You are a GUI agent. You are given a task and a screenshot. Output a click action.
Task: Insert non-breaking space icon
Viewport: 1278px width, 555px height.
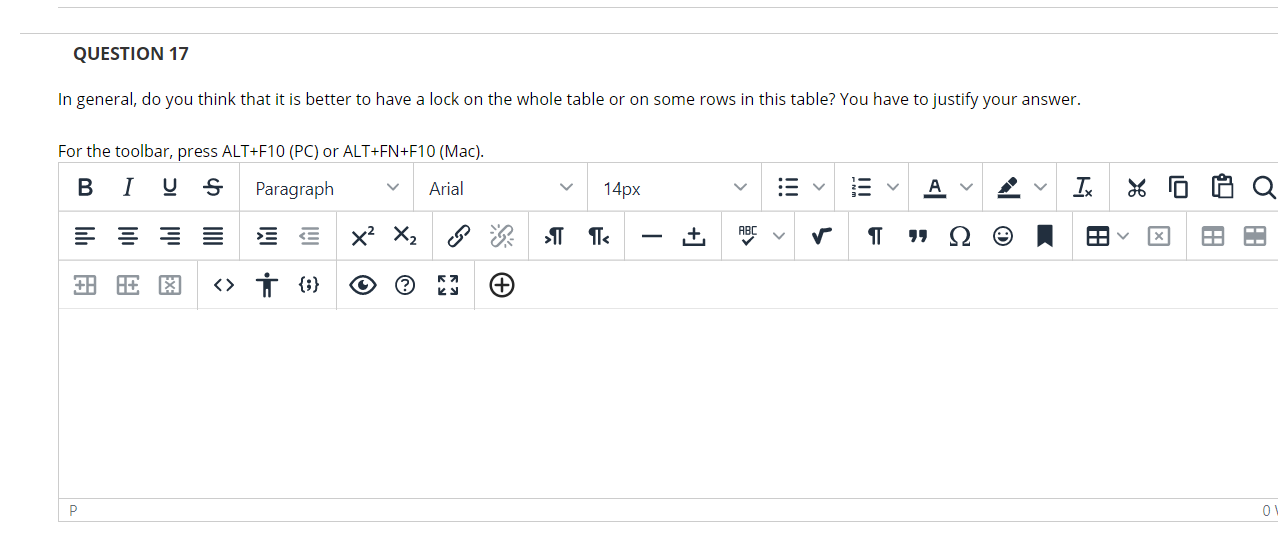point(693,237)
